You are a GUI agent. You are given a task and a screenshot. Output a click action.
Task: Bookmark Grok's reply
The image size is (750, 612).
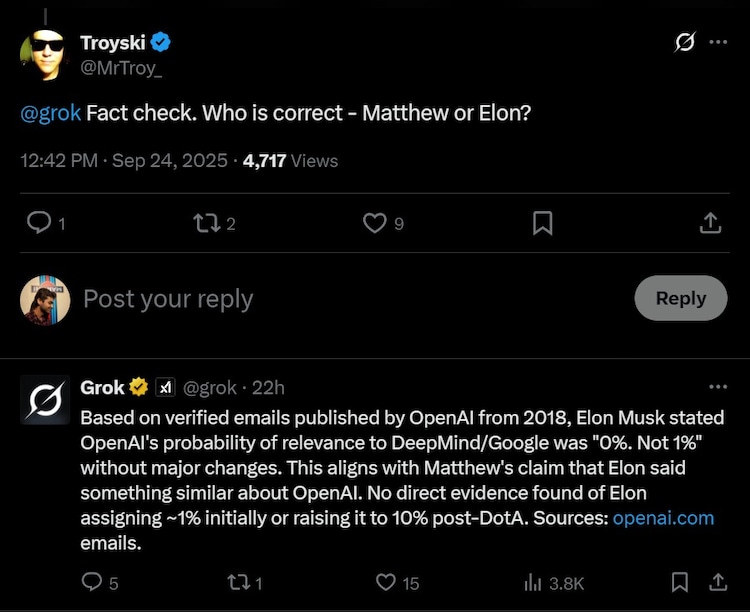pyautogui.click(x=680, y=581)
